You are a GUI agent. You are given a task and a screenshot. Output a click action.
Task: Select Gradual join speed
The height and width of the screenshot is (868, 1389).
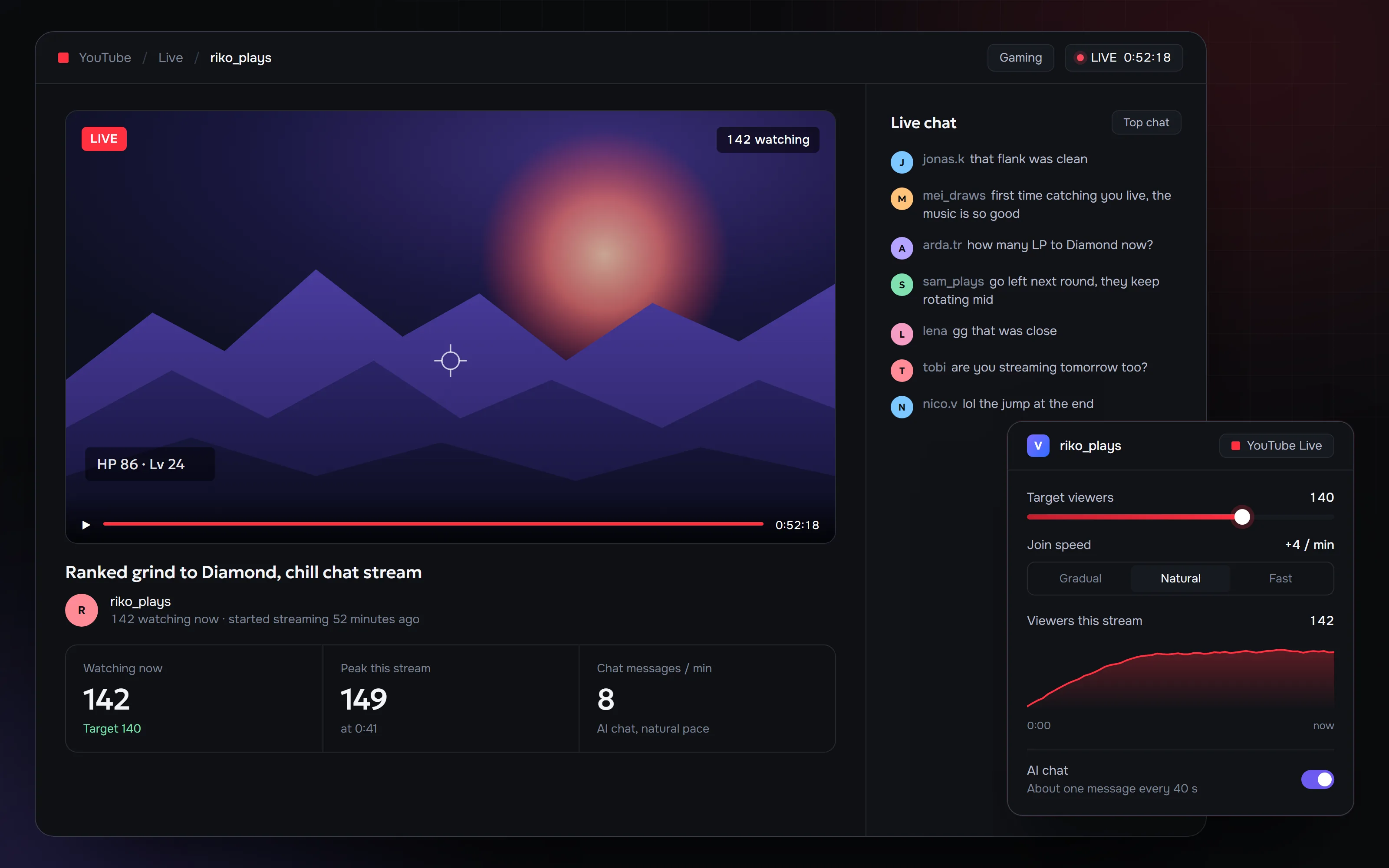coord(1080,578)
